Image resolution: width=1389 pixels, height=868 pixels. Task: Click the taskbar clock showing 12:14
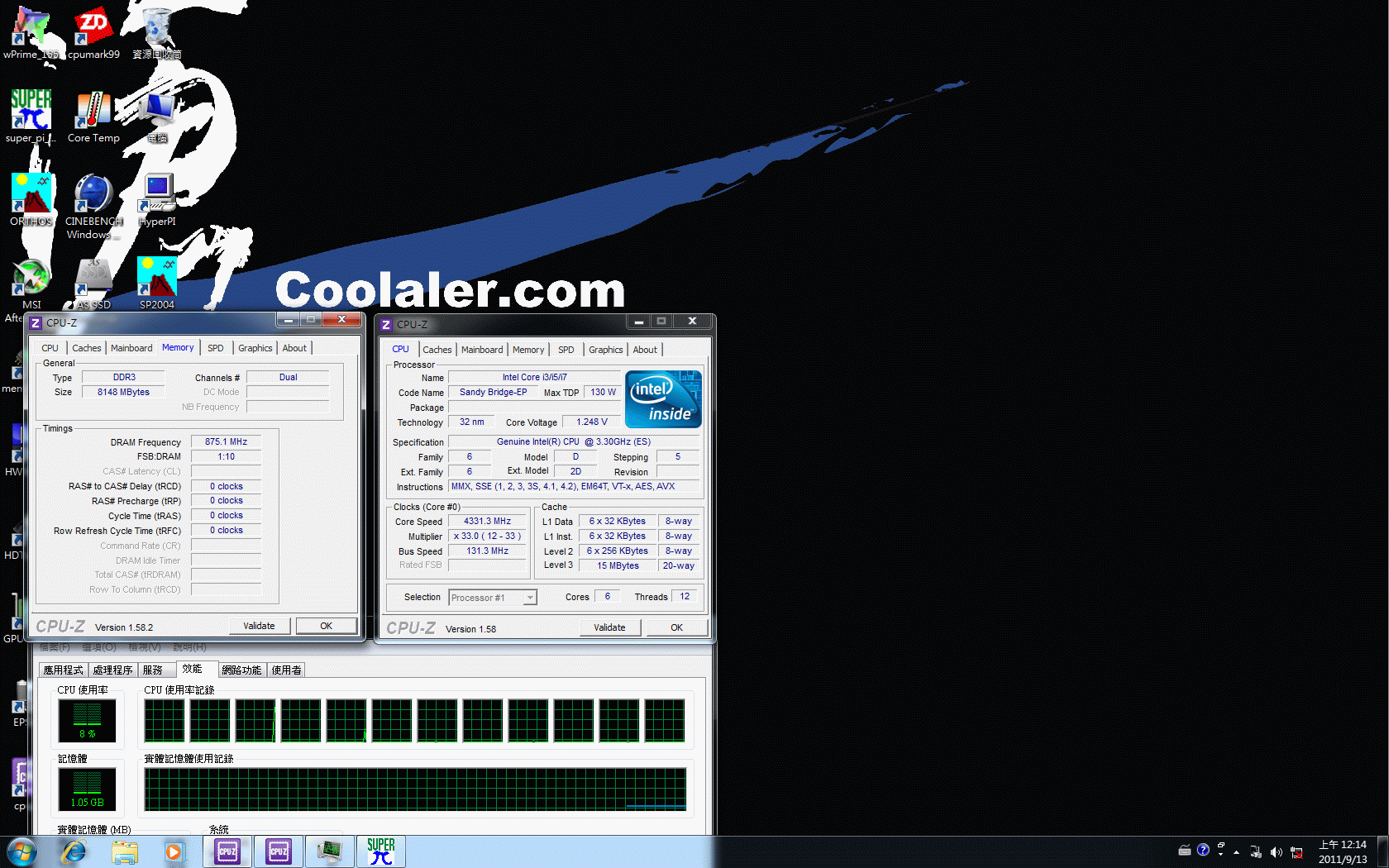(x=1343, y=851)
